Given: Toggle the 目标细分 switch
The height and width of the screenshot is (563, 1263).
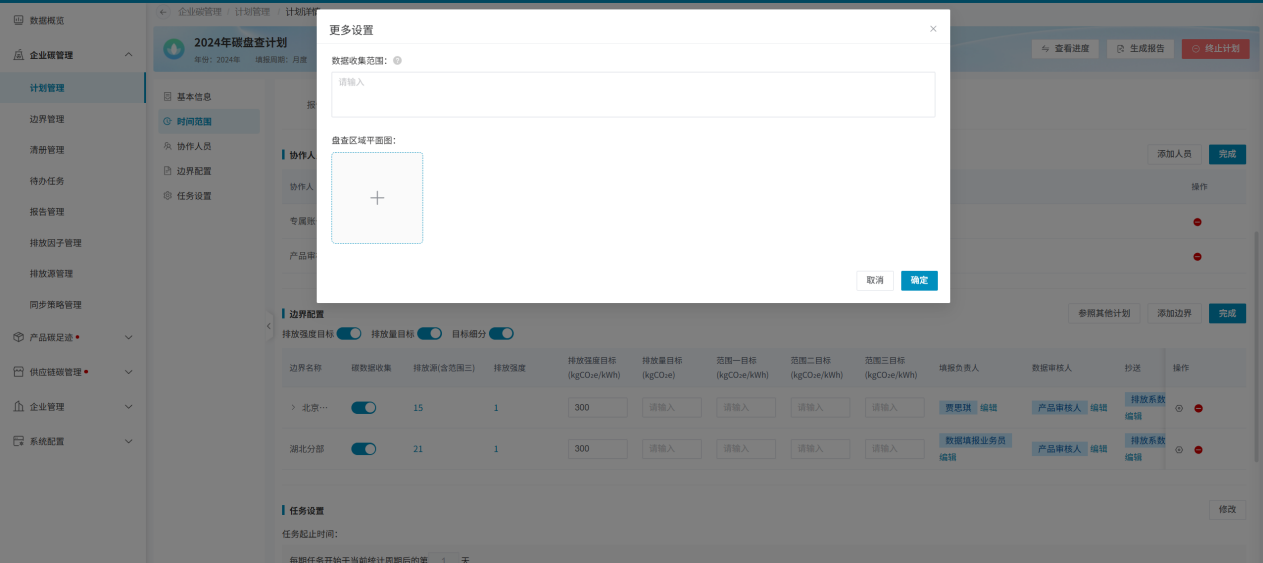Looking at the screenshot, I should tap(501, 333).
